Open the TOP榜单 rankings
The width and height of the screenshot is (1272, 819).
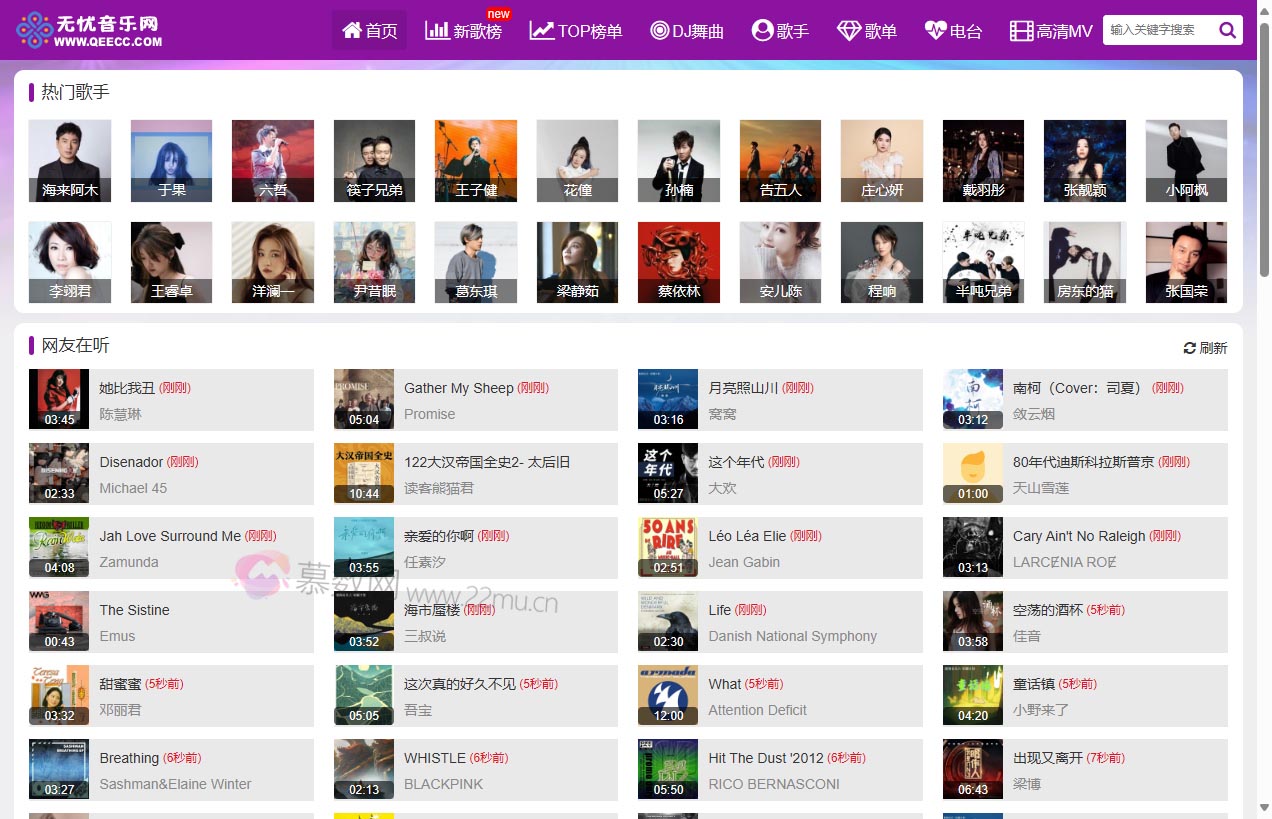pos(576,31)
